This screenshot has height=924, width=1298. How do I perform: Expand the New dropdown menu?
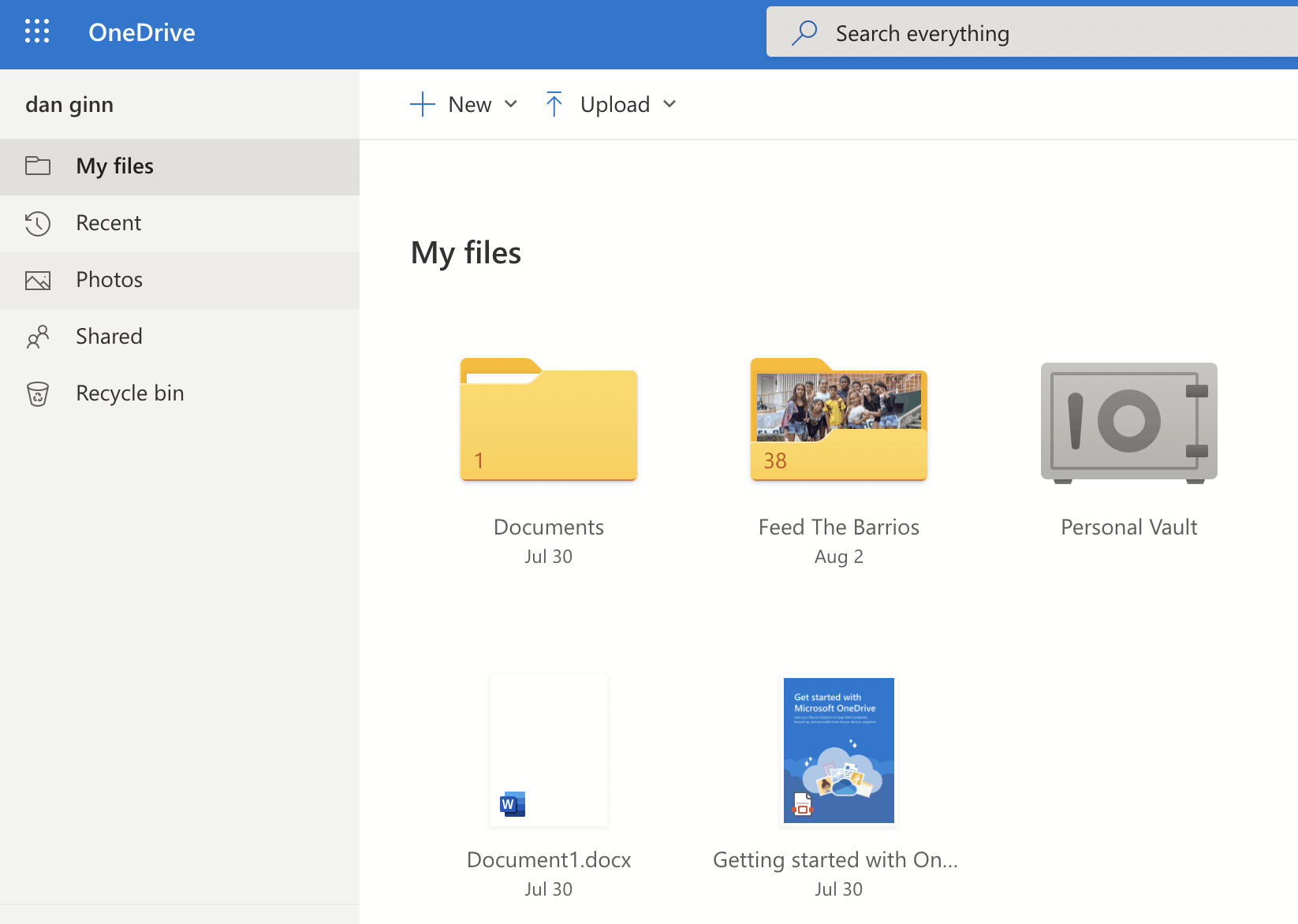tap(511, 103)
